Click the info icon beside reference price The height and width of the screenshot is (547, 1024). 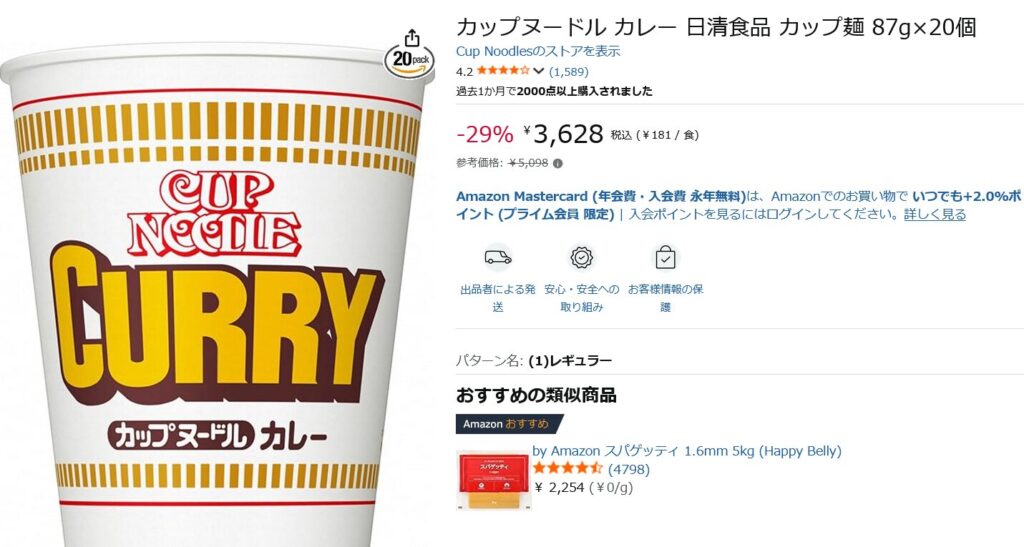click(x=558, y=164)
